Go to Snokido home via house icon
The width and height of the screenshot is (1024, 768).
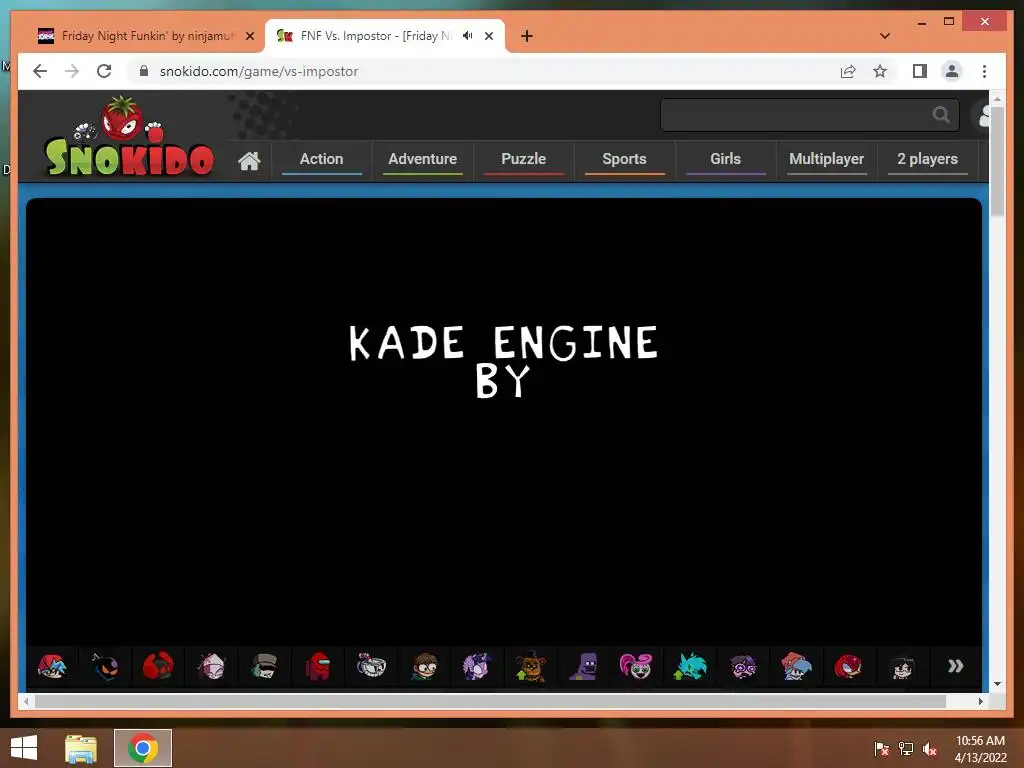click(249, 161)
